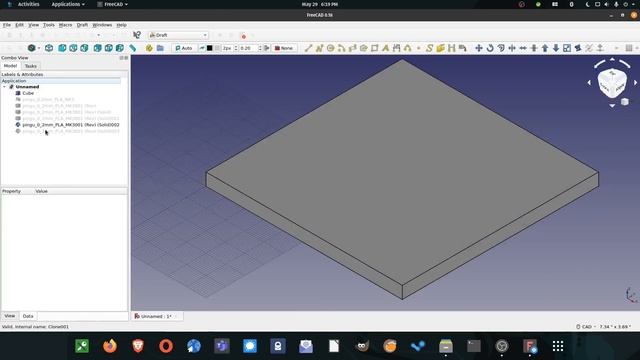The image size is (640, 360).
Task: Click the What's This help cursor icon
Action: (x=137, y=35)
